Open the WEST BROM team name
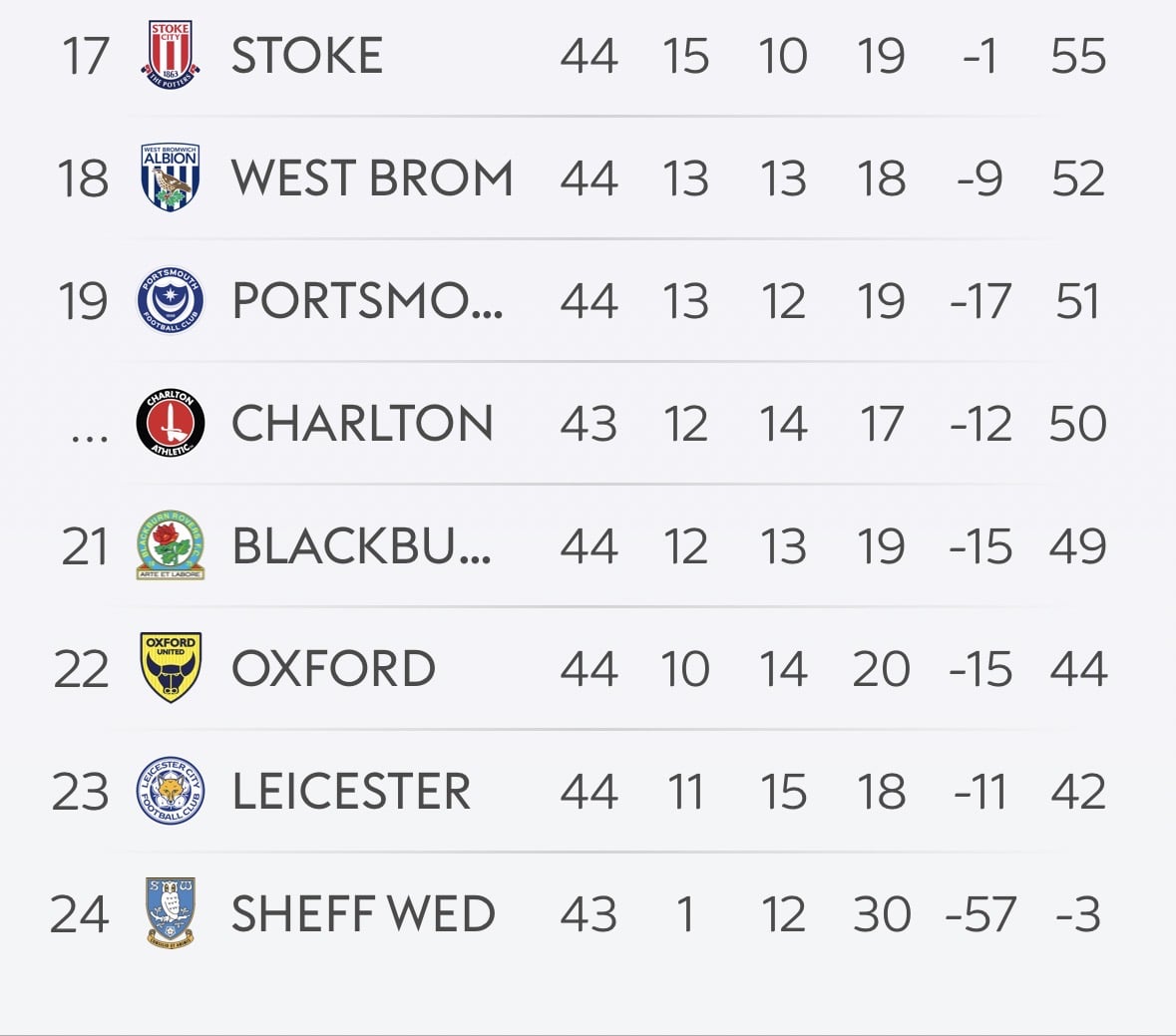1176x1036 pixels. pos(372,178)
